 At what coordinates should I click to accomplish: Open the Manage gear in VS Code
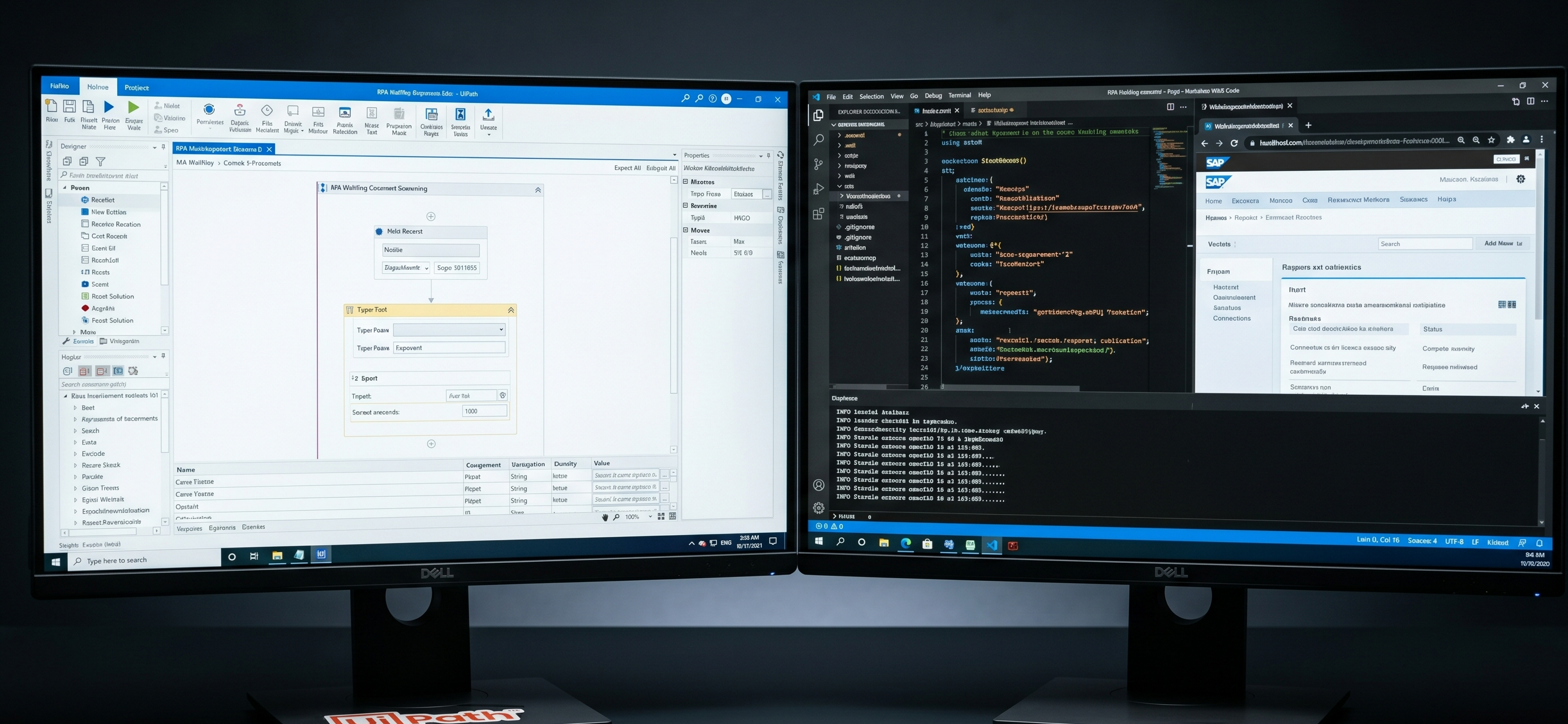click(x=819, y=507)
